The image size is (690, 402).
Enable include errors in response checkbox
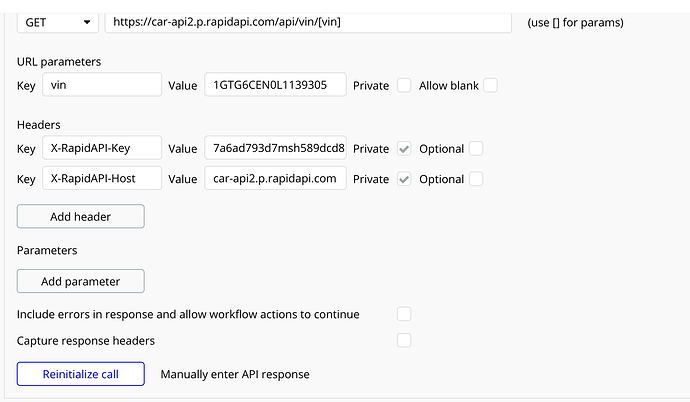click(404, 314)
